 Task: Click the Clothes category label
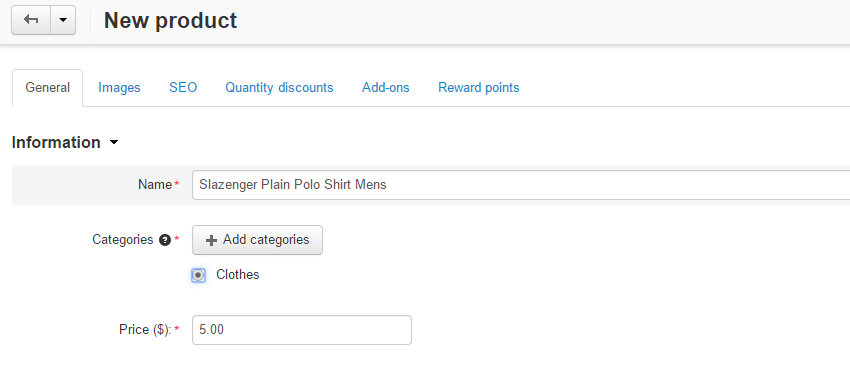click(237, 275)
